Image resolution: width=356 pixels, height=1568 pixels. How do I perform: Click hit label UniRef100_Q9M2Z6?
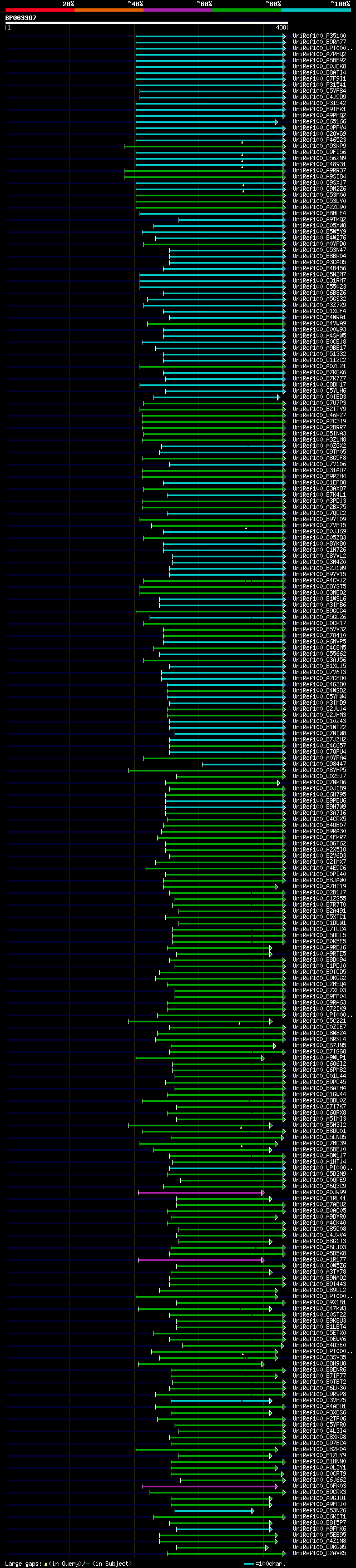tap(319, 189)
